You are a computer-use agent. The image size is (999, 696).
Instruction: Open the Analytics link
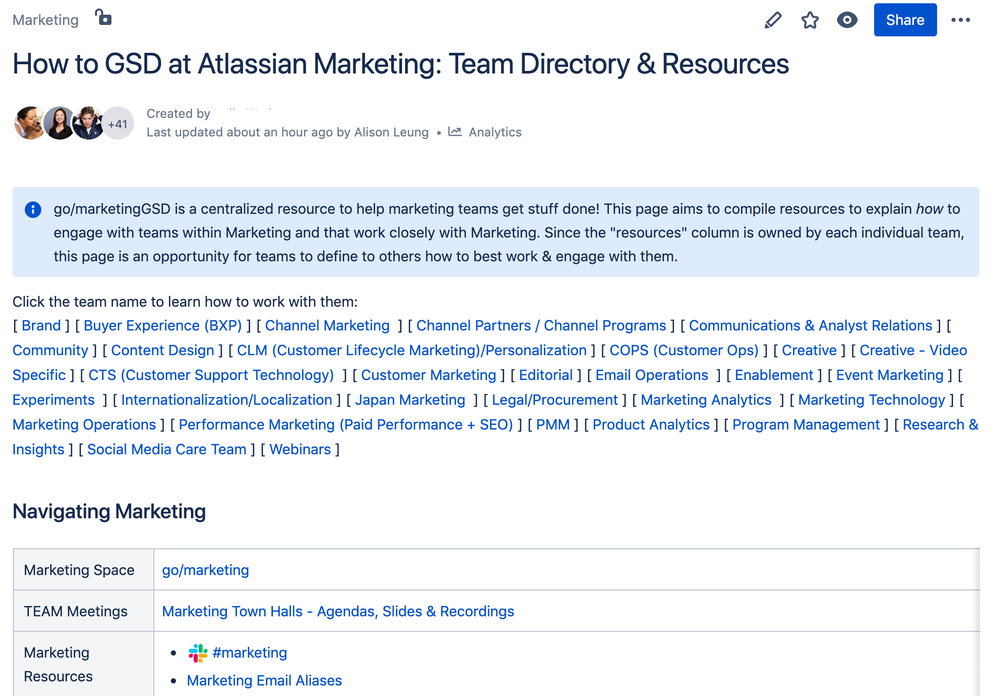pos(495,132)
